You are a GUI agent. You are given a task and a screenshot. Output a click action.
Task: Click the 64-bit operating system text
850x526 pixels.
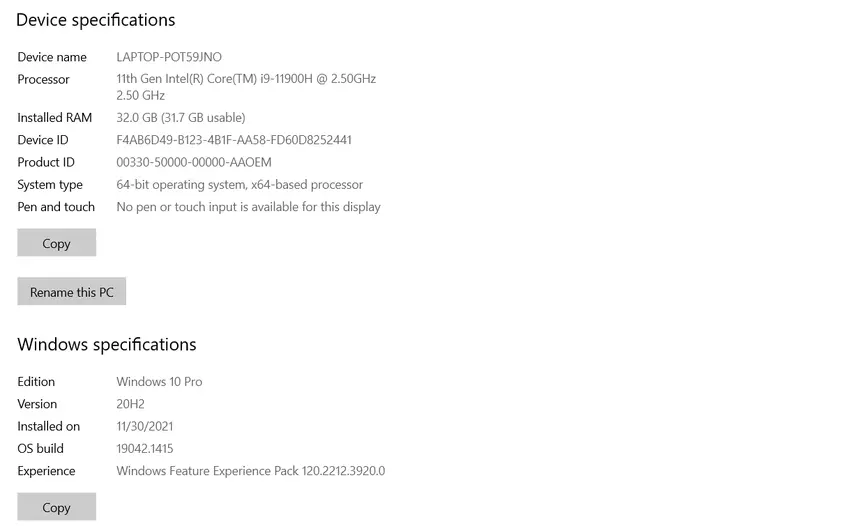point(239,185)
